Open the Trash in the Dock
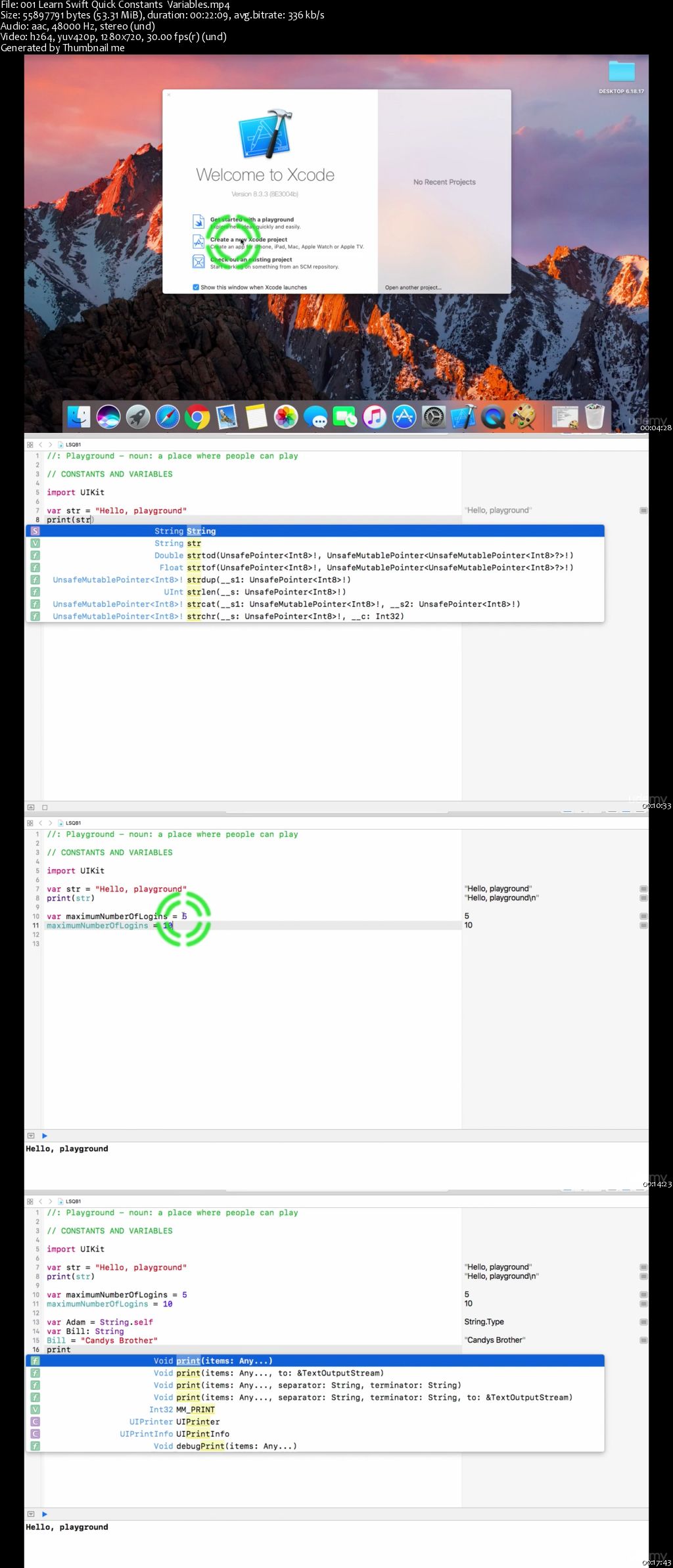The height and width of the screenshot is (1568, 673). (x=595, y=416)
